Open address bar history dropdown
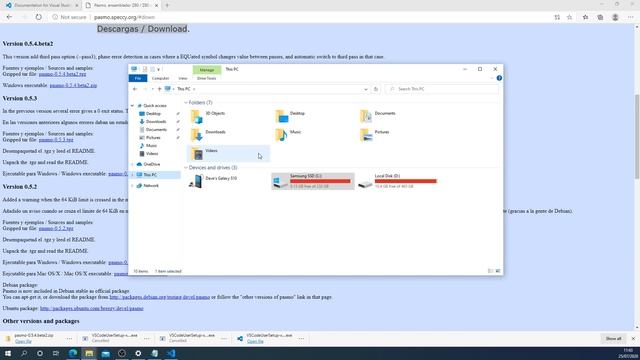The image size is (640, 360). [365, 89]
